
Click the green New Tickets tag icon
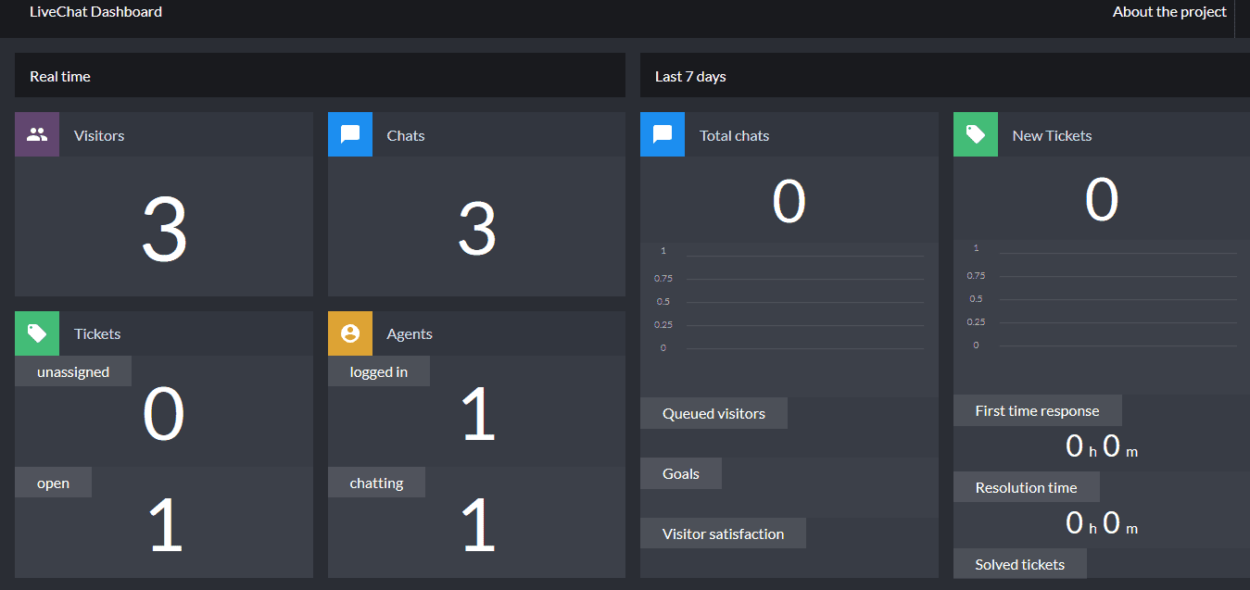pyautogui.click(x=975, y=134)
